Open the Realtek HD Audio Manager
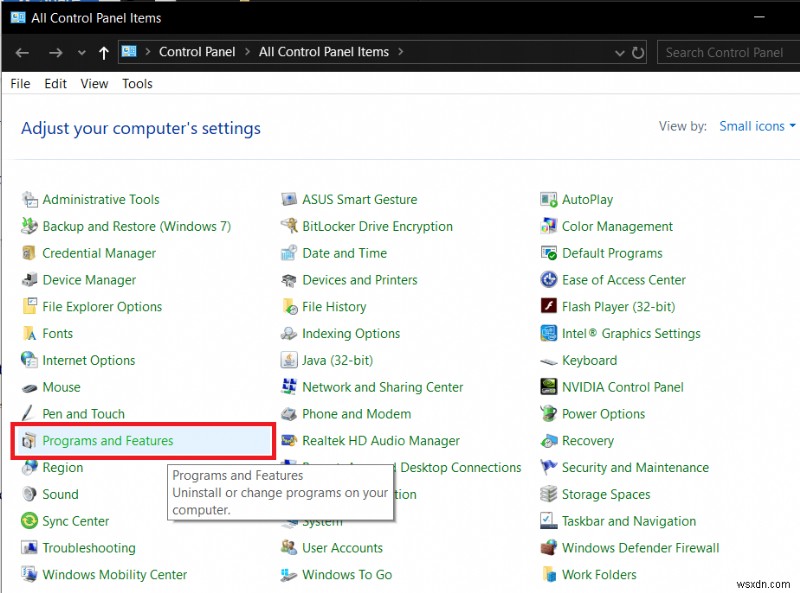The width and height of the screenshot is (800, 593). click(383, 440)
